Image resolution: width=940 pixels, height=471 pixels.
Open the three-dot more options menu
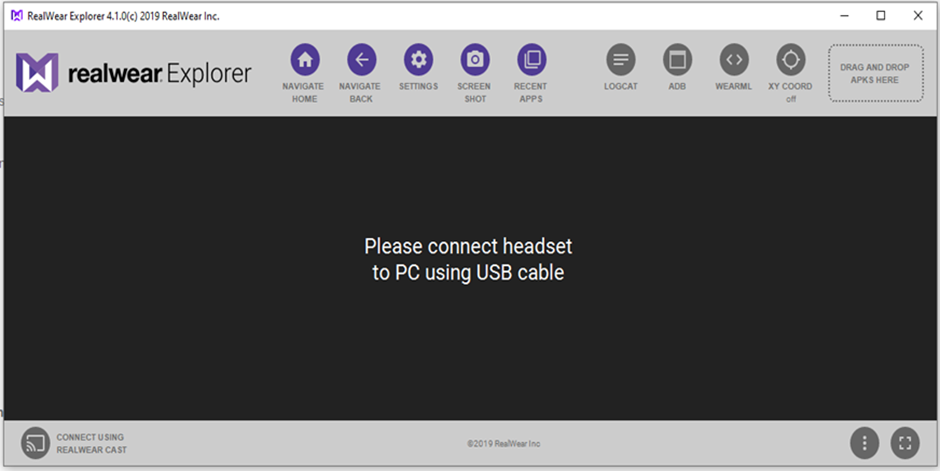pos(864,443)
